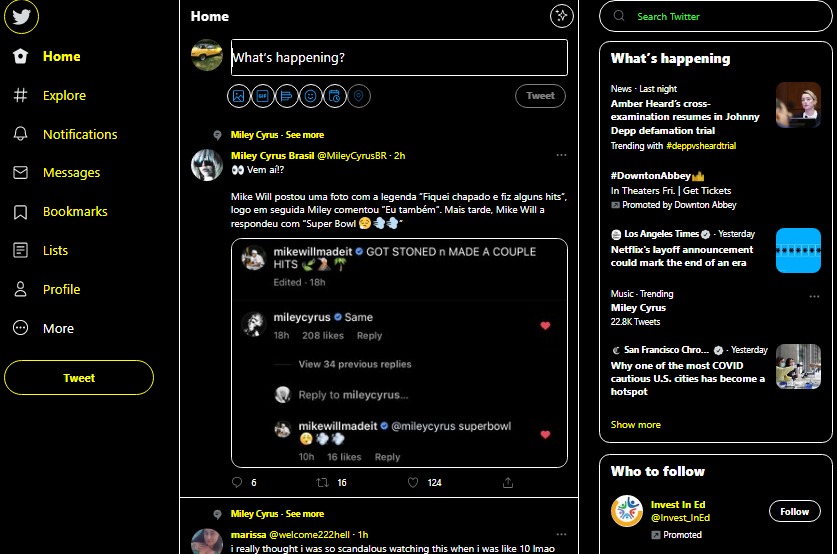Follow the Invest In Ed account

coord(794,511)
